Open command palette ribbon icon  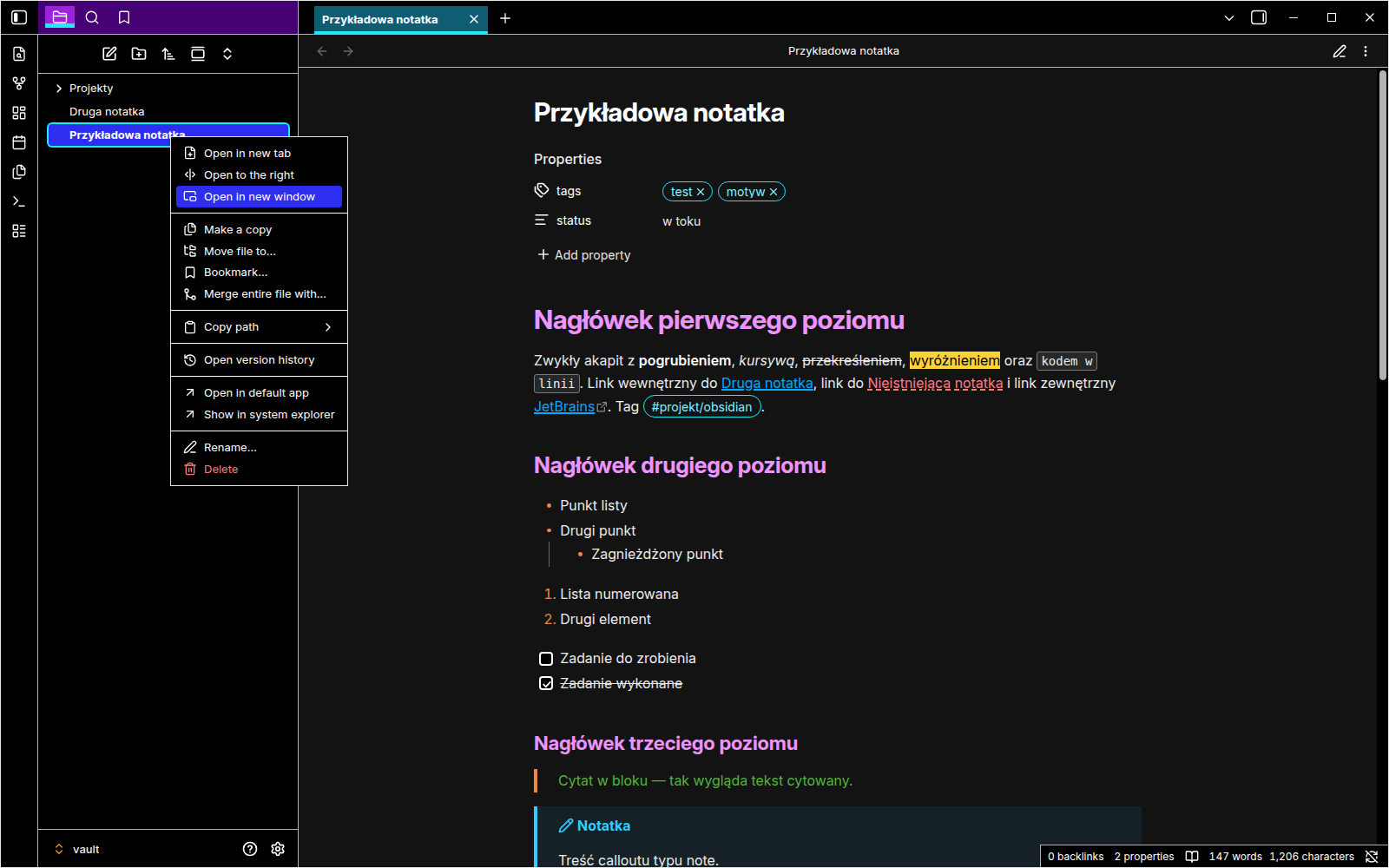tap(19, 201)
